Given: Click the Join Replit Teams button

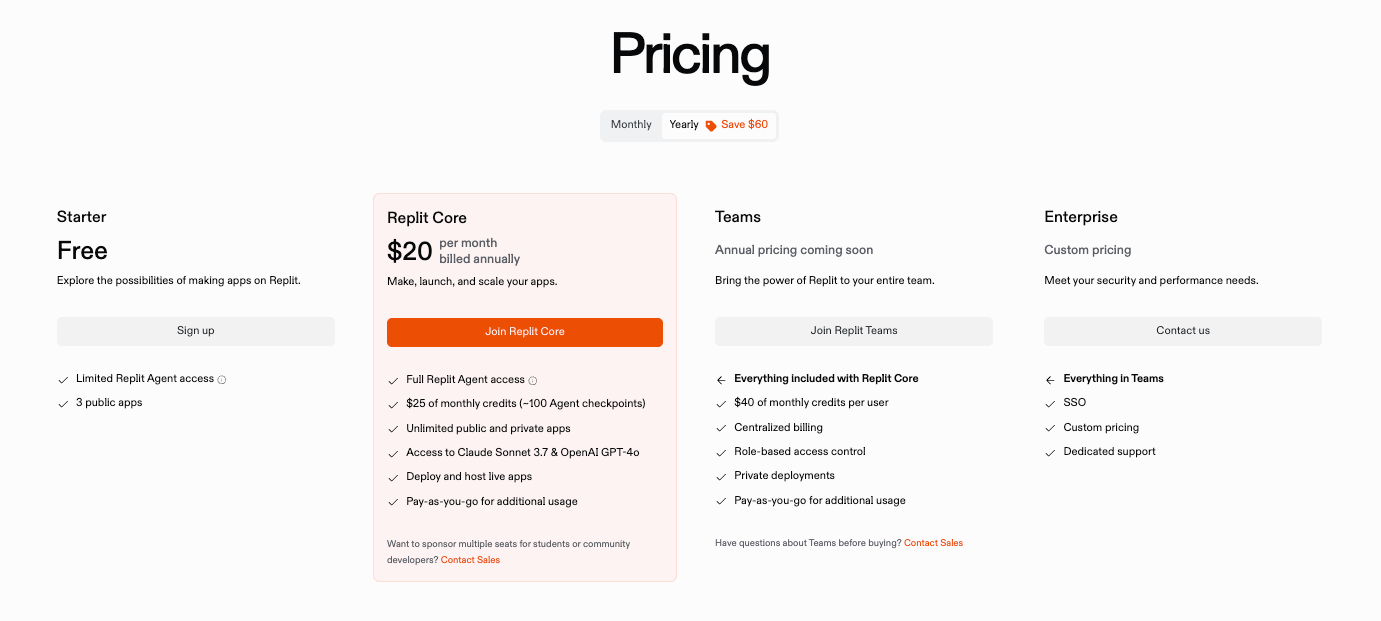Looking at the screenshot, I should (854, 331).
